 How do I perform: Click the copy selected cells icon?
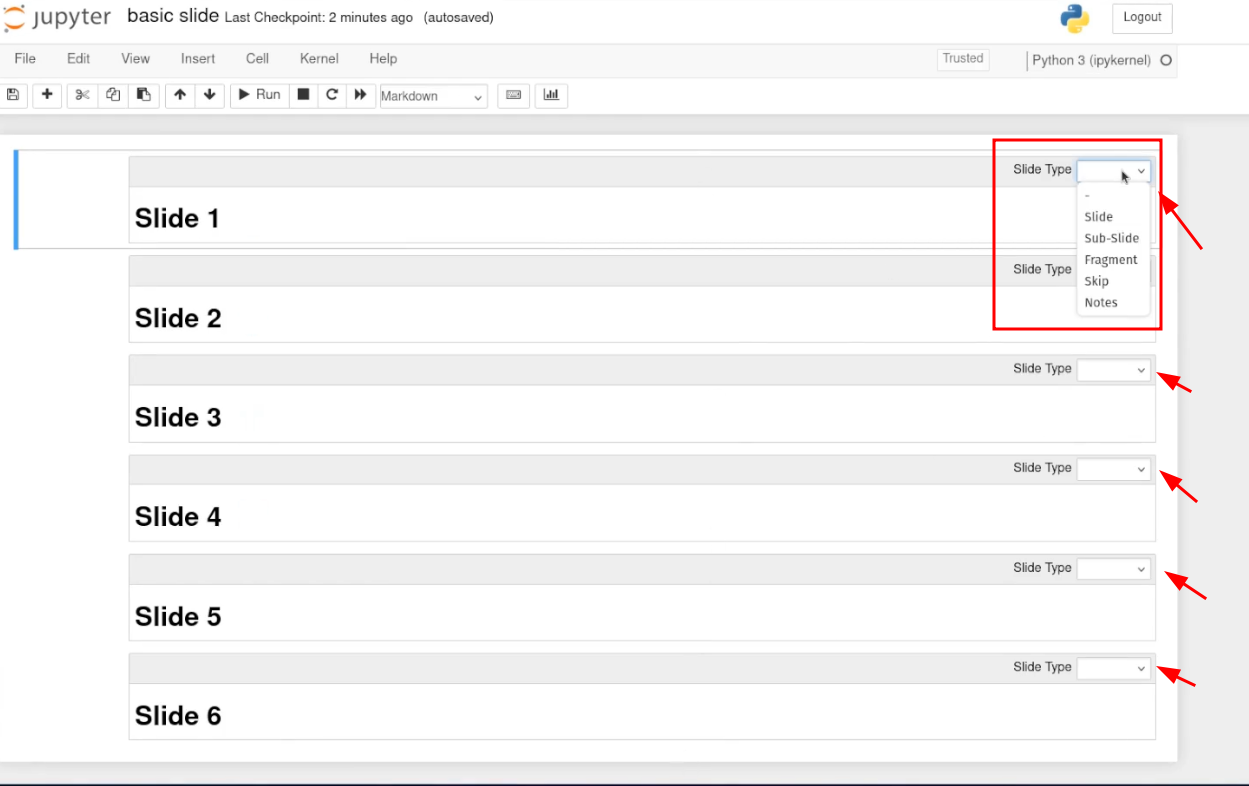(113, 95)
